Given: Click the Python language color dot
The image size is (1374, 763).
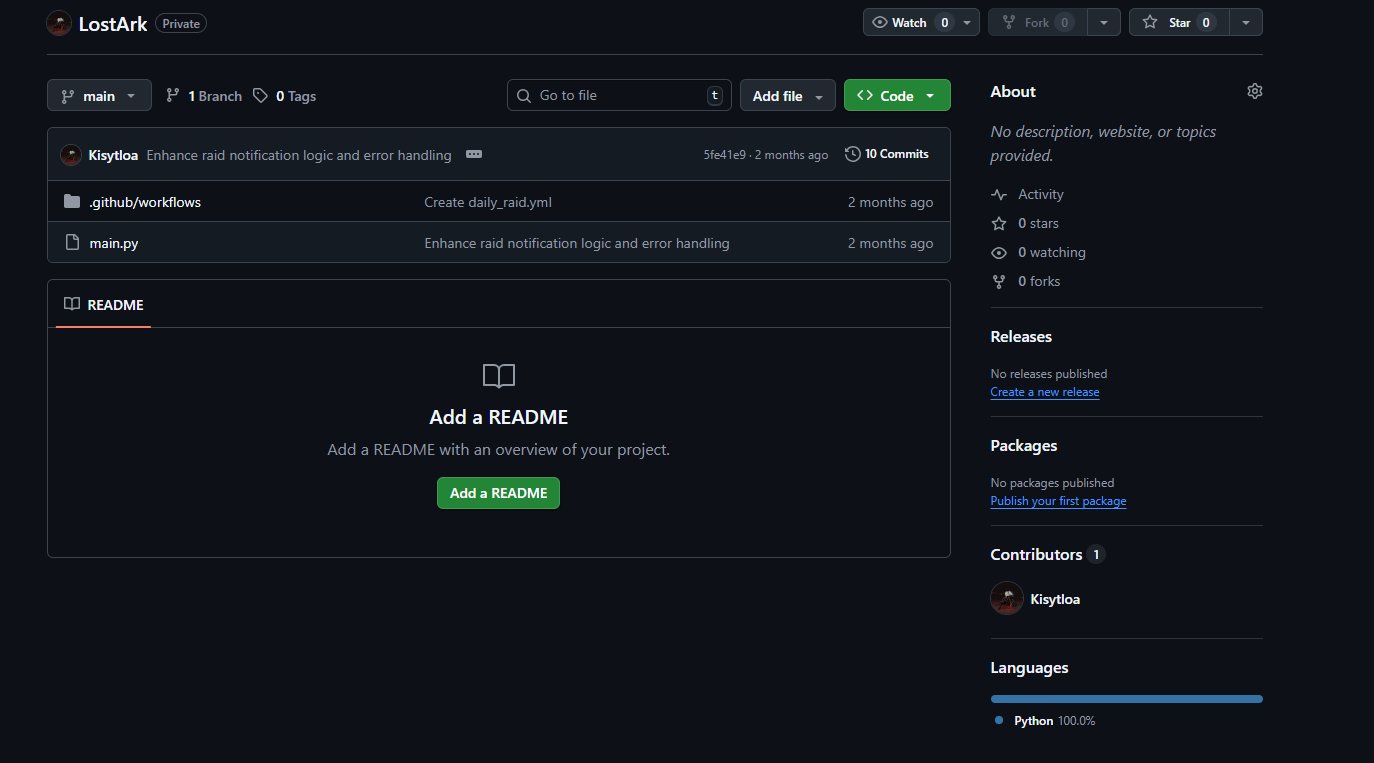Looking at the screenshot, I should [x=999, y=721].
